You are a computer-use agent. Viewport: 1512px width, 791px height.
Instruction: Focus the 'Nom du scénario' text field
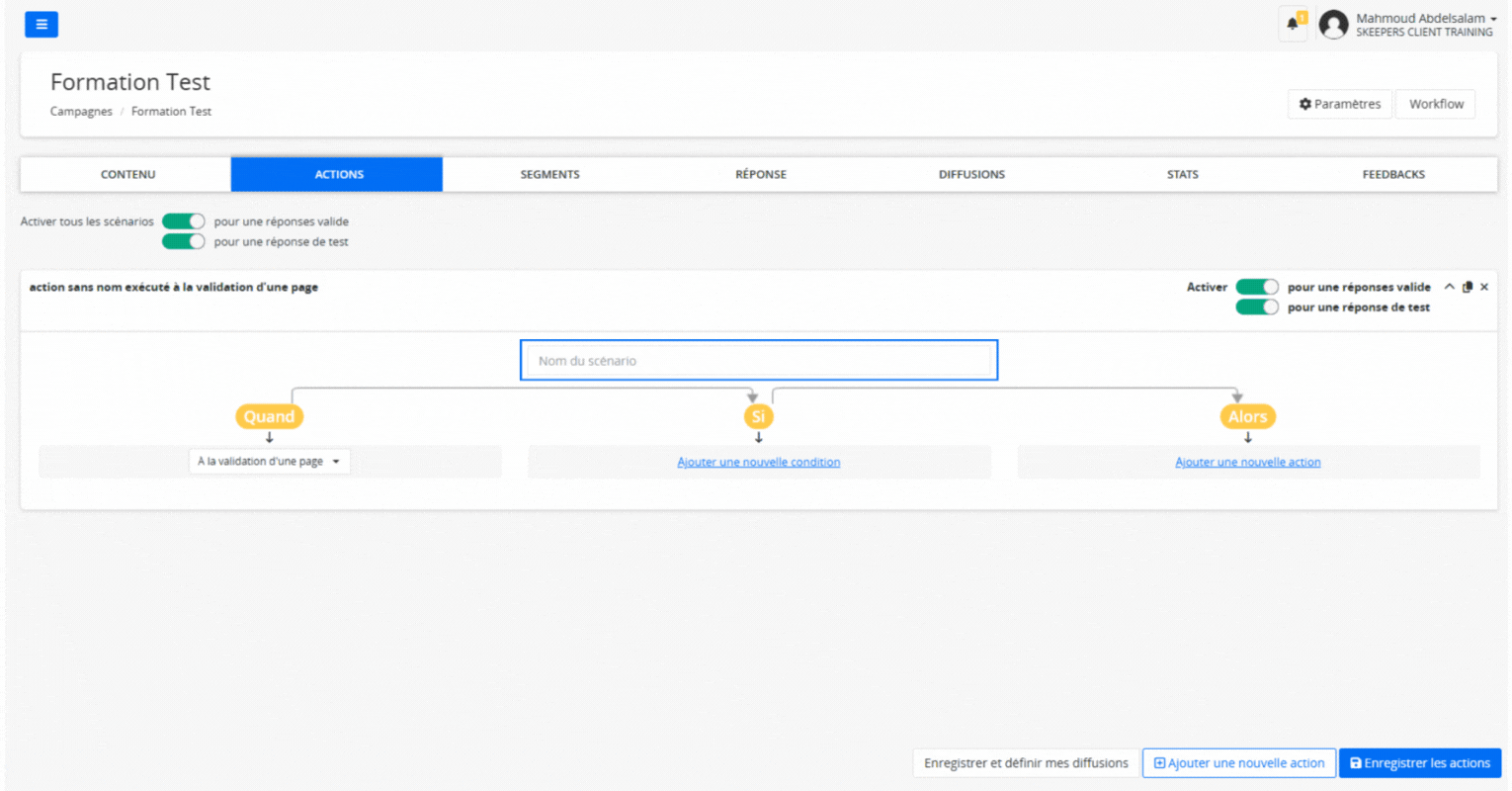(758, 361)
